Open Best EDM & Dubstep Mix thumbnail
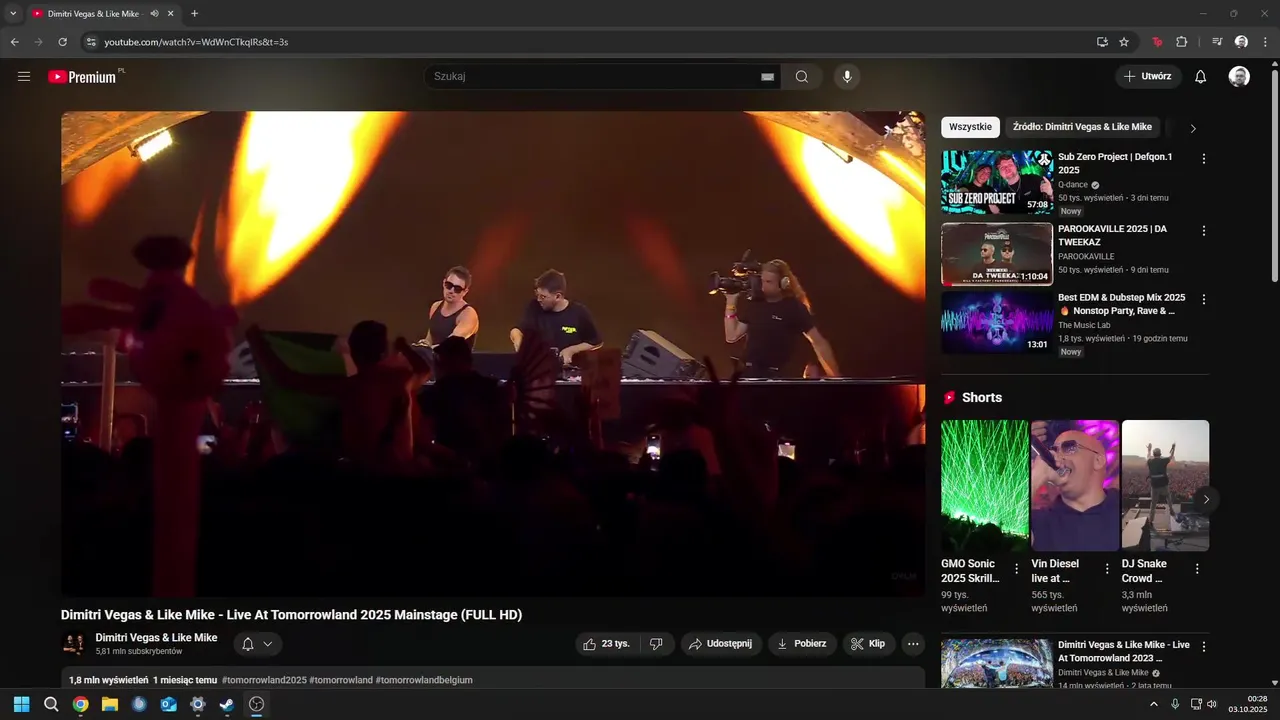The width and height of the screenshot is (1280, 720). [x=997, y=323]
